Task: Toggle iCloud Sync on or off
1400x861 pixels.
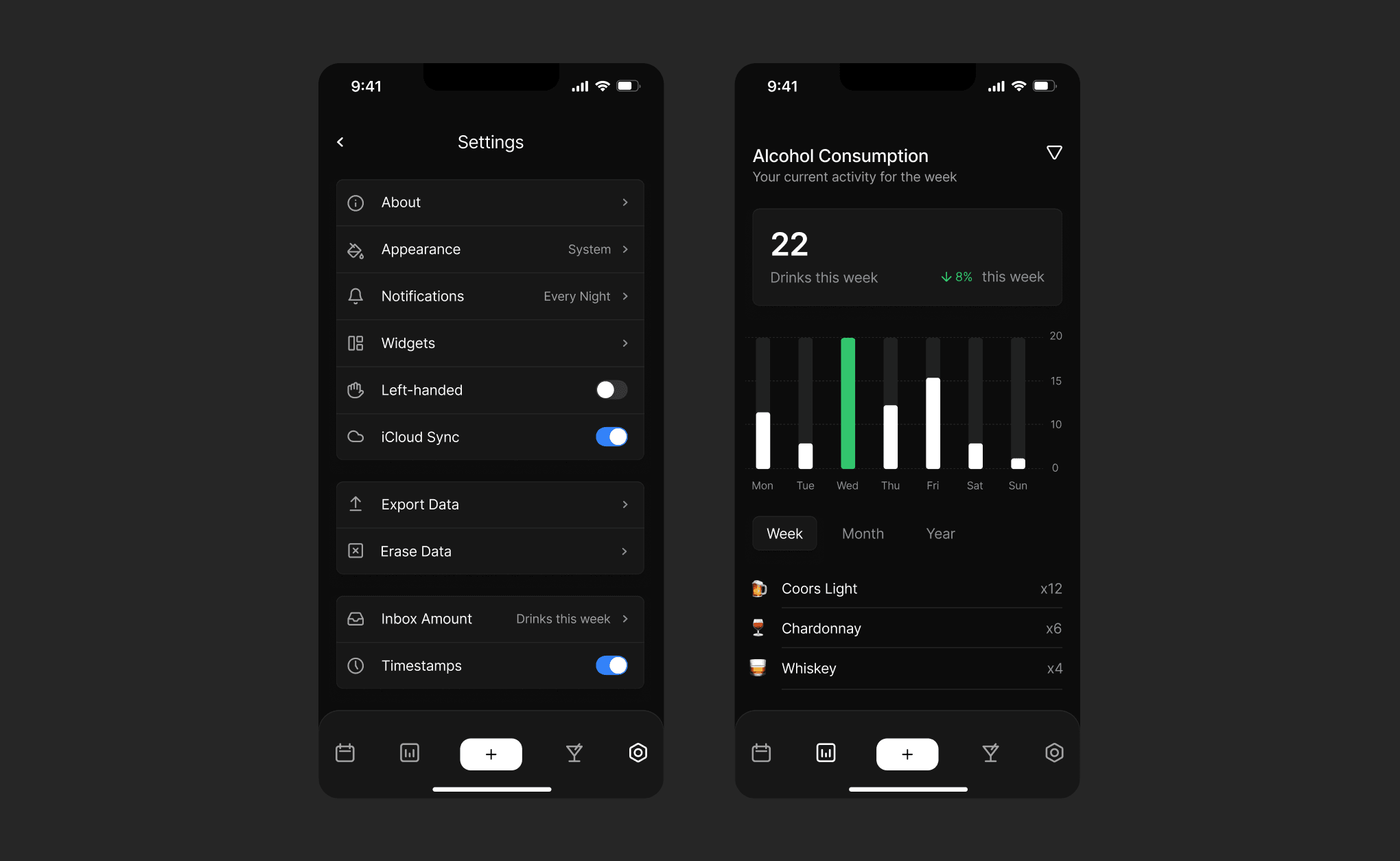Action: 611,436
